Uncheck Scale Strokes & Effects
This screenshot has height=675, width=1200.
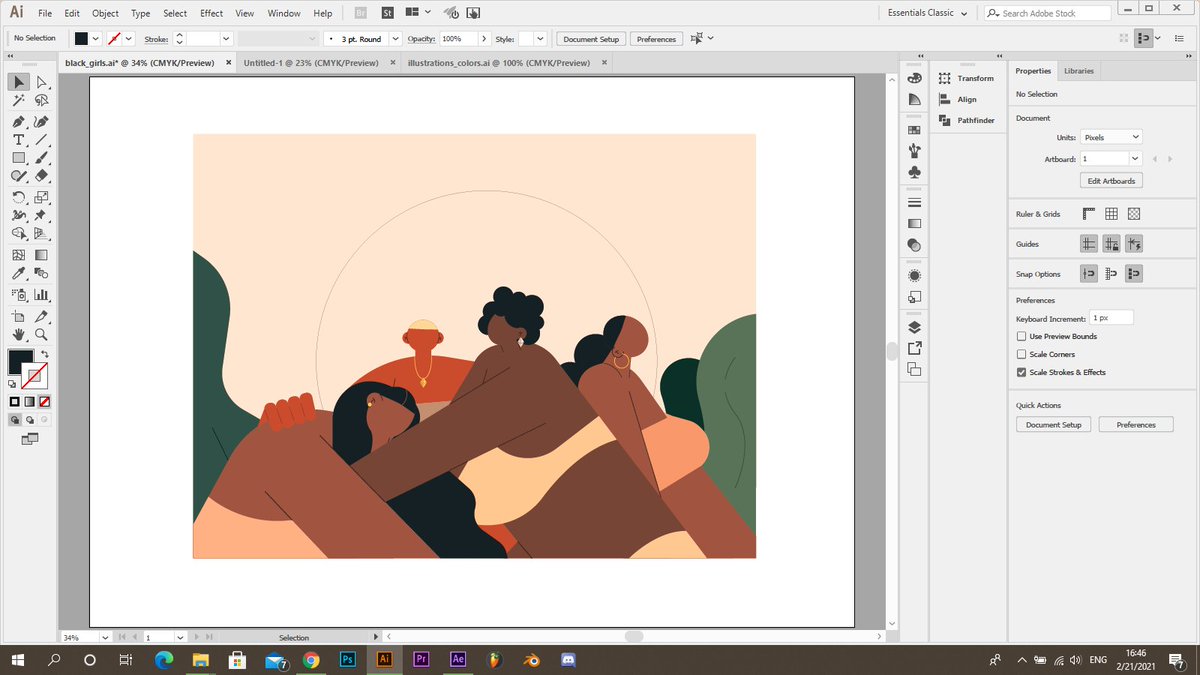click(1021, 372)
